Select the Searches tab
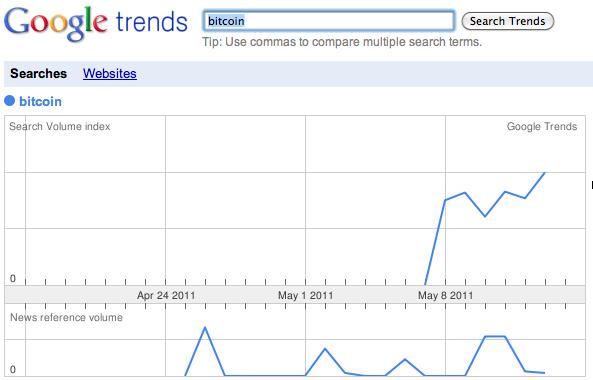The height and width of the screenshot is (380, 593). coord(39,73)
